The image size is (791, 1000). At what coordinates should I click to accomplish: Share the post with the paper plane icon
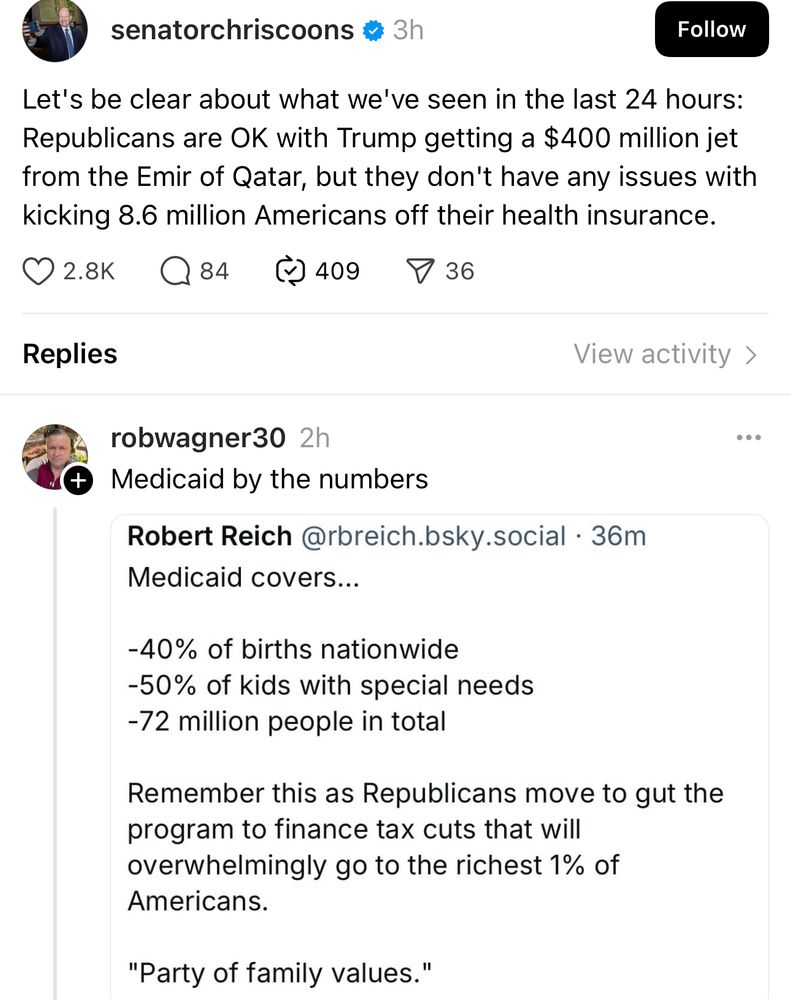point(420,271)
